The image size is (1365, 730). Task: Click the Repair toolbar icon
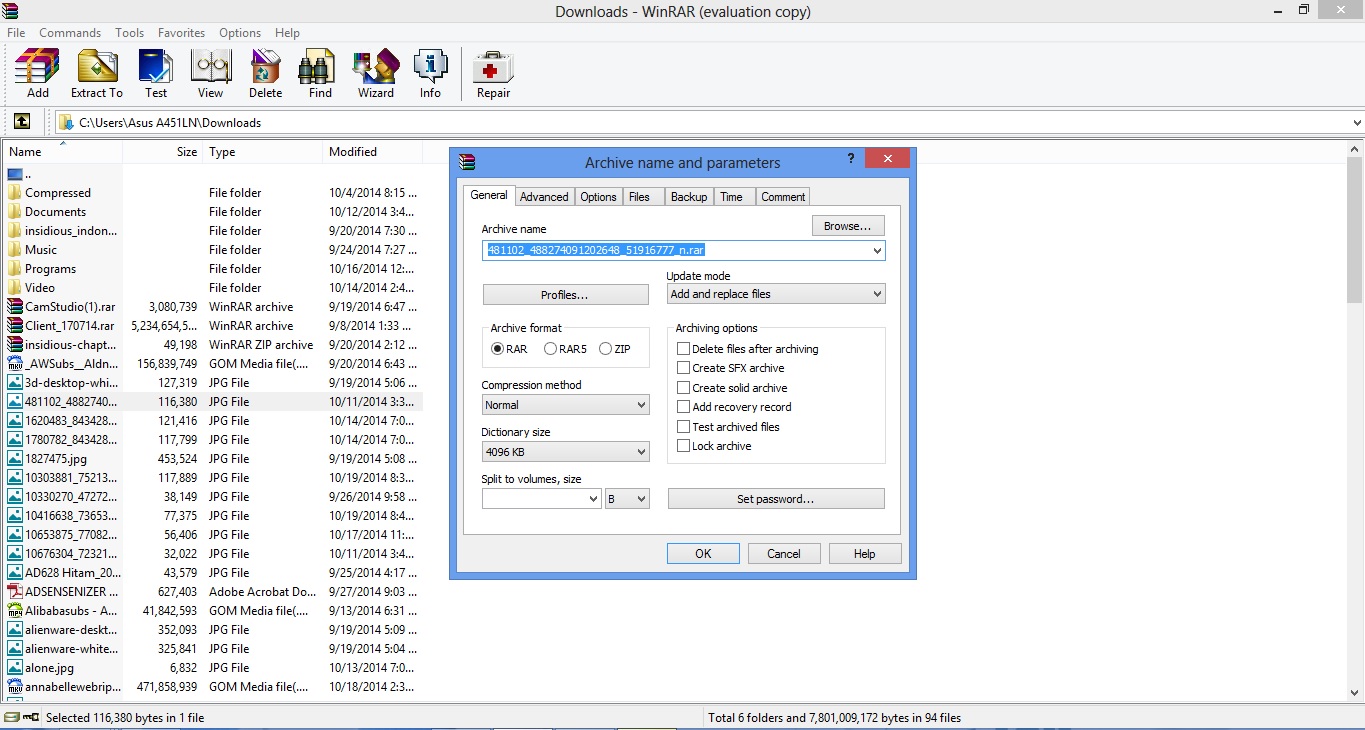point(493,67)
